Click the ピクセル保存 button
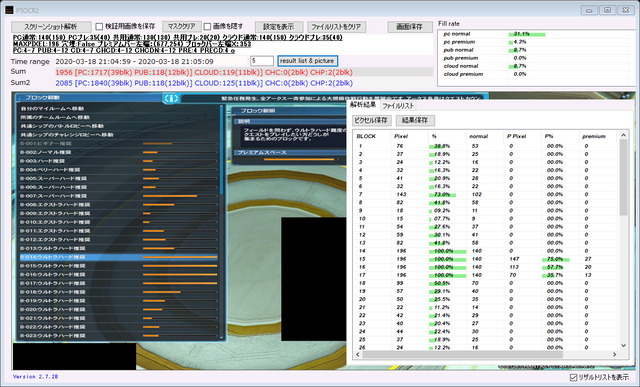 (371, 120)
